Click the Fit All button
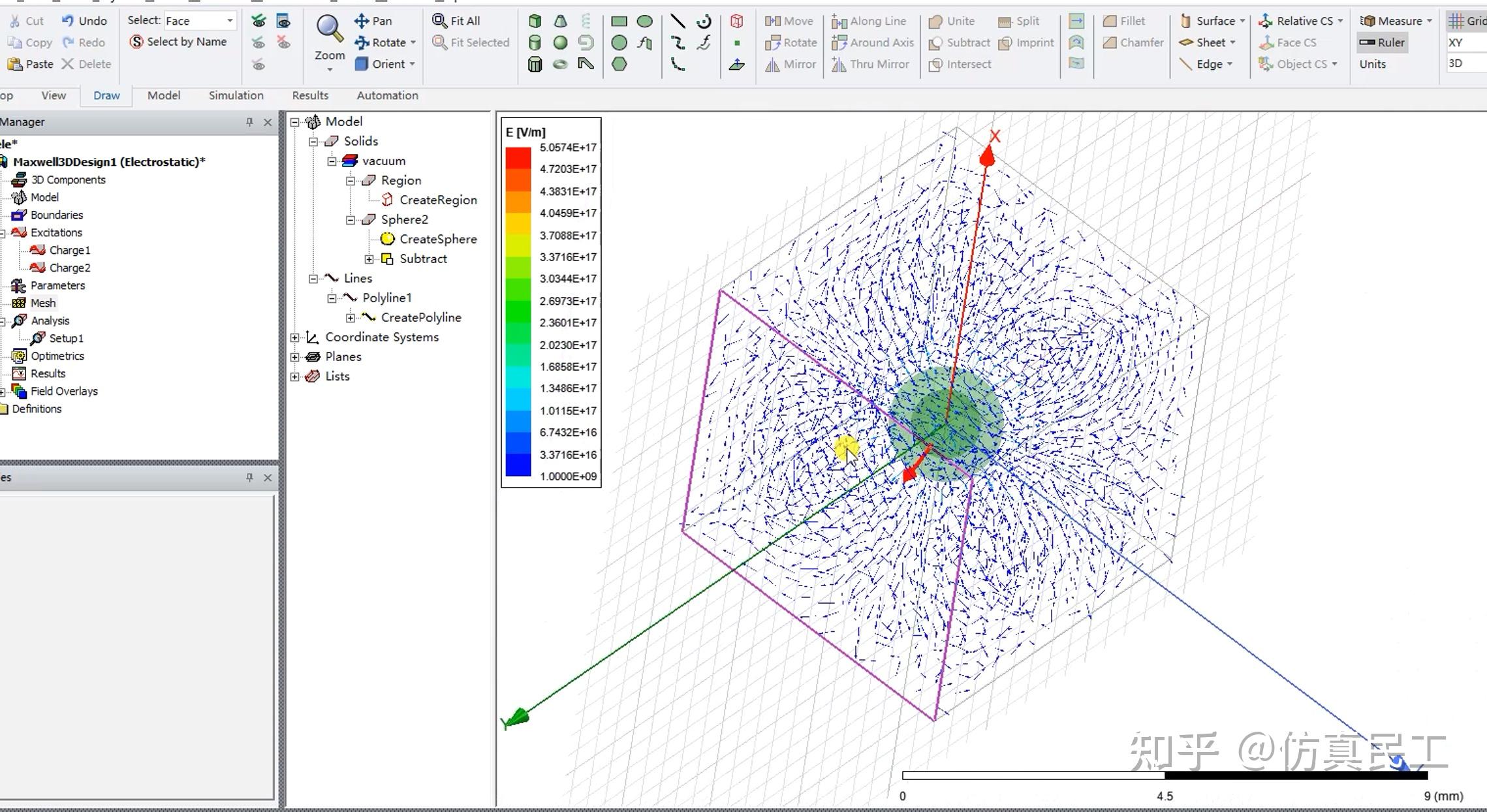Viewport: 1487px width, 812px height. pos(456,21)
